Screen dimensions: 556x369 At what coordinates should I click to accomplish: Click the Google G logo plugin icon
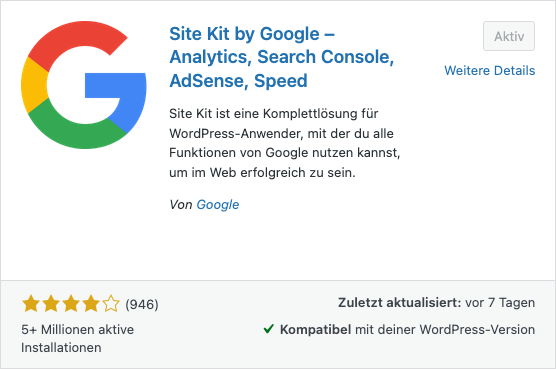[x=84, y=85]
